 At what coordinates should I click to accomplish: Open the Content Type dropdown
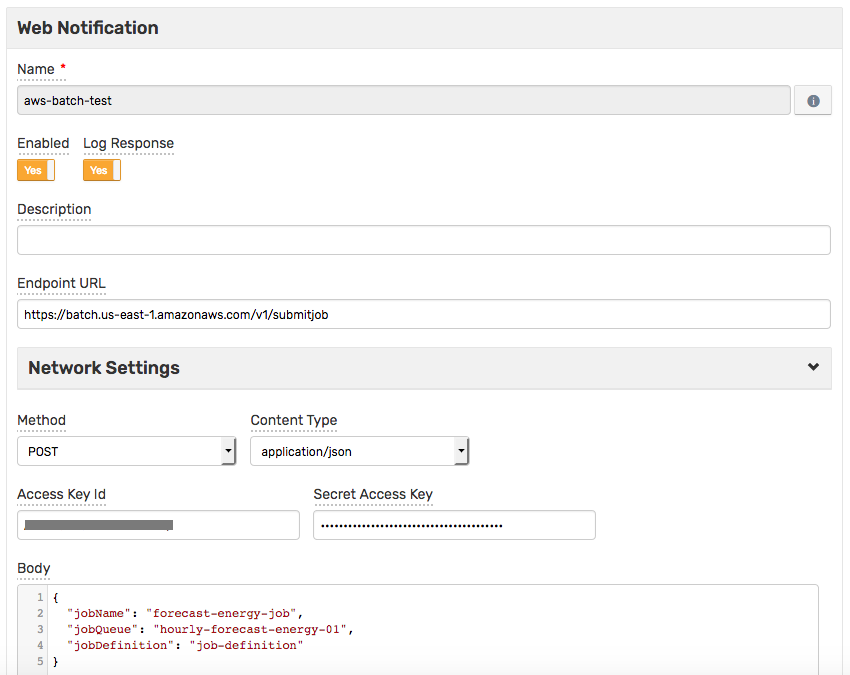pyautogui.click(x=359, y=451)
